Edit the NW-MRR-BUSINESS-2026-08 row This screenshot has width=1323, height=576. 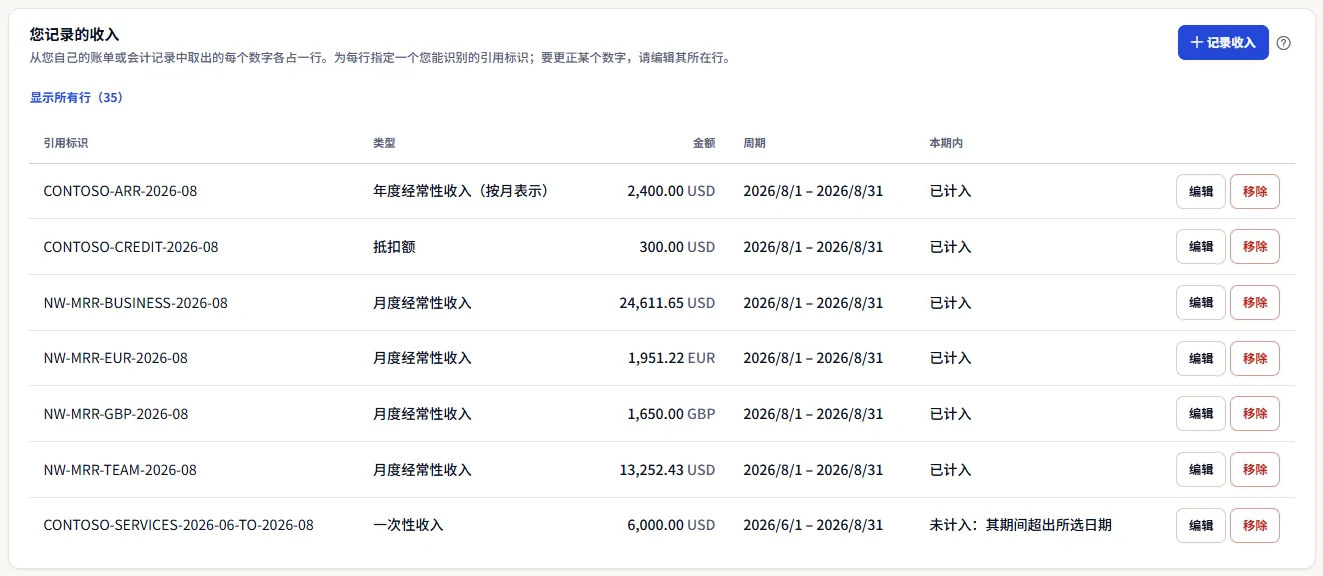tap(1201, 303)
